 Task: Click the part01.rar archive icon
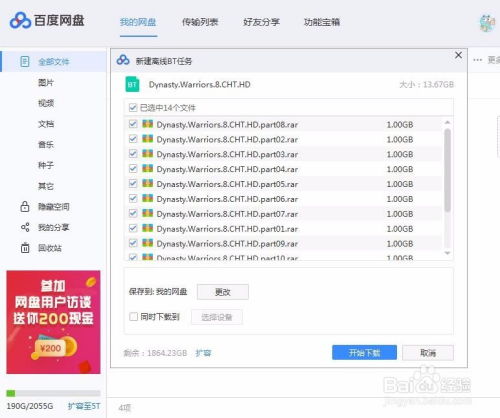(147, 228)
